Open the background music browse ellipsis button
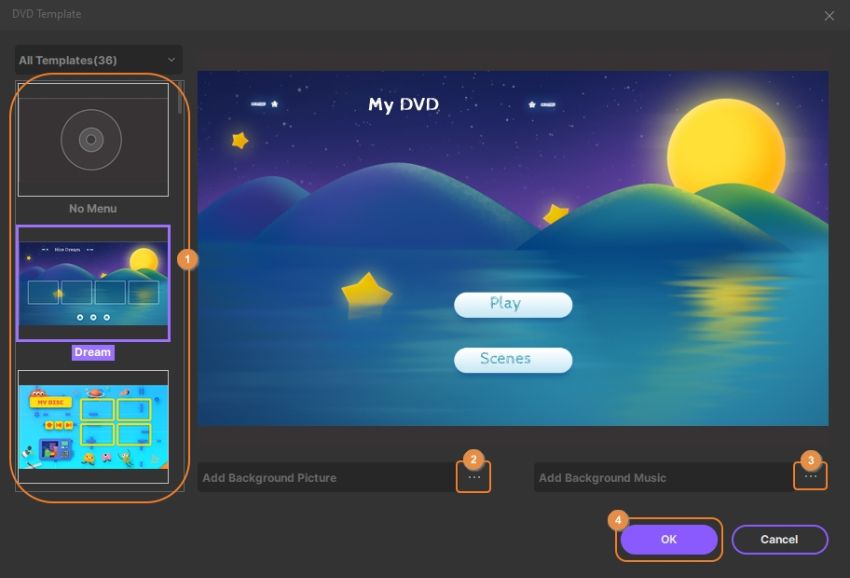 pos(810,478)
